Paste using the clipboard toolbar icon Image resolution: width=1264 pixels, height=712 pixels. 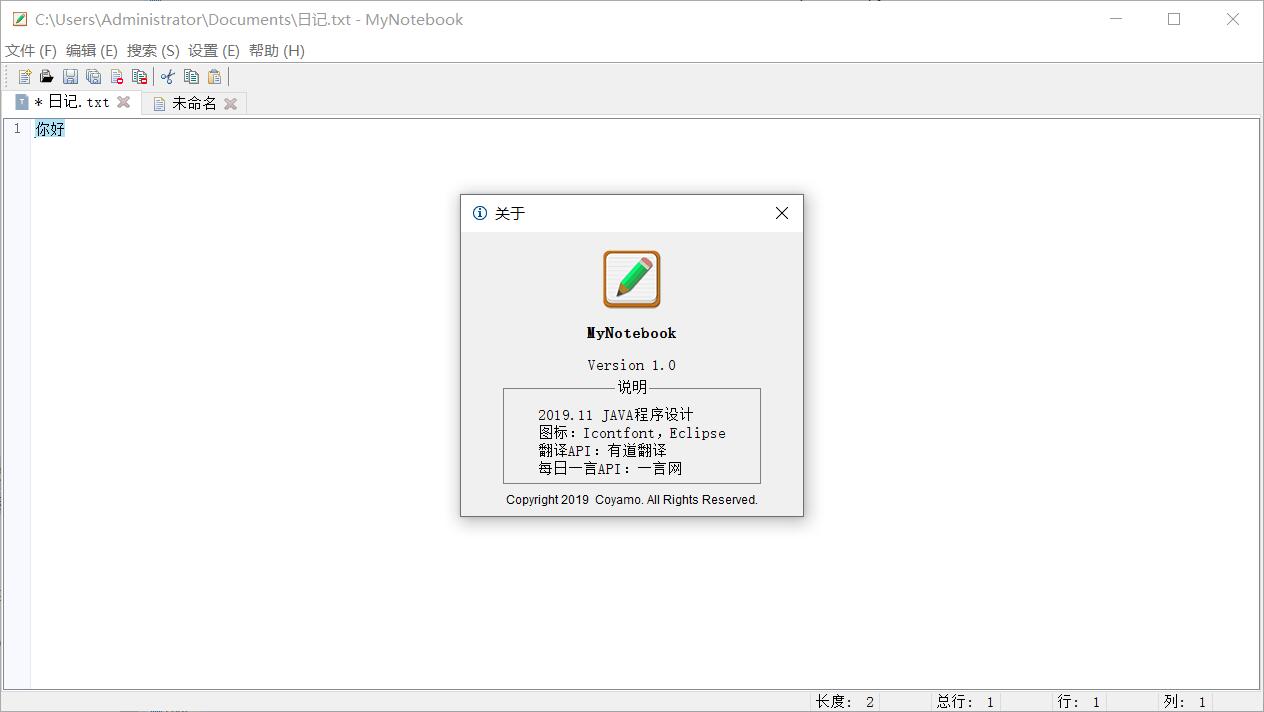214,76
